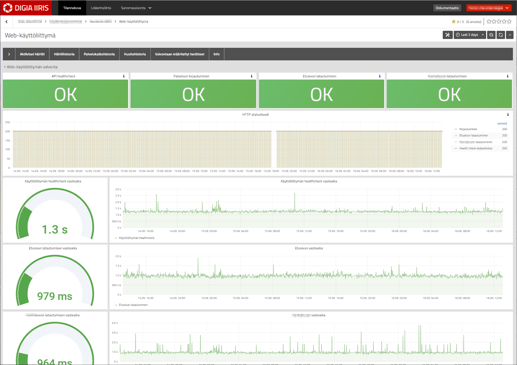The width and height of the screenshot is (517, 365).
Task: Click info icon on Etusivun latautuminen panel
Action: tap(379, 76)
